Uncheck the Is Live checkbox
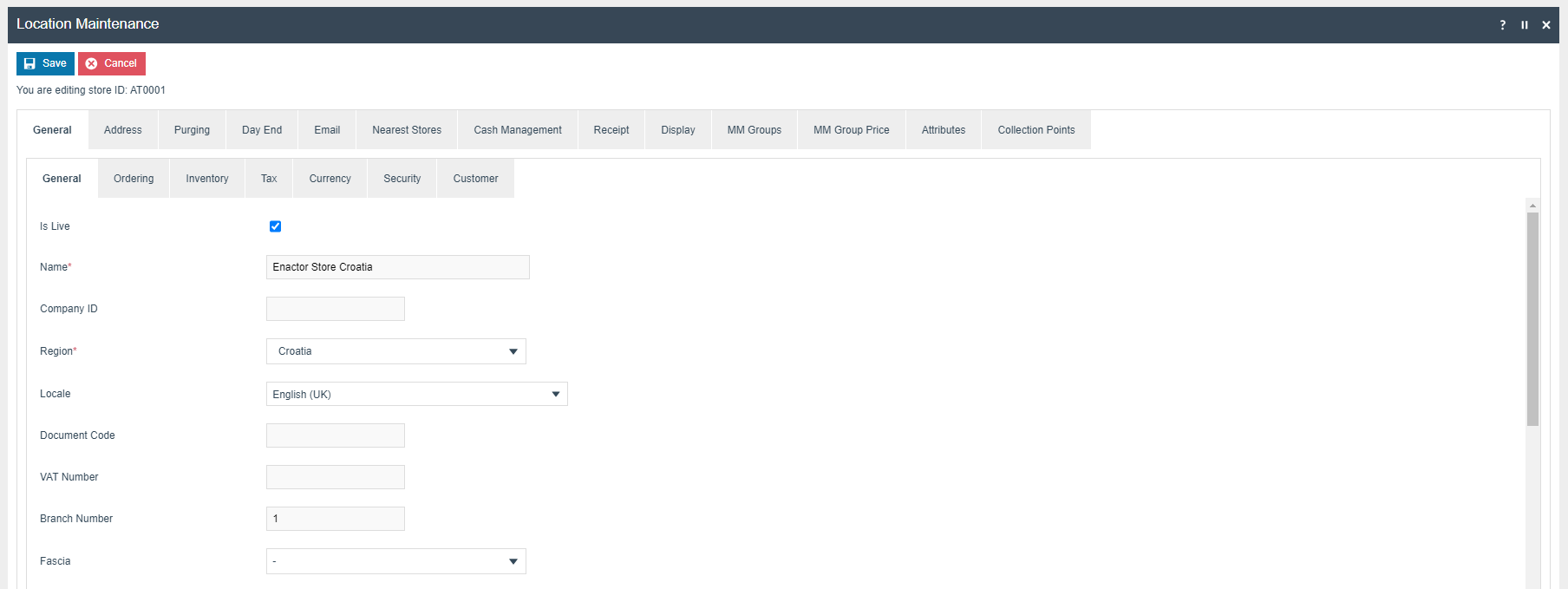The height and width of the screenshot is (589, 1568). 275,226
